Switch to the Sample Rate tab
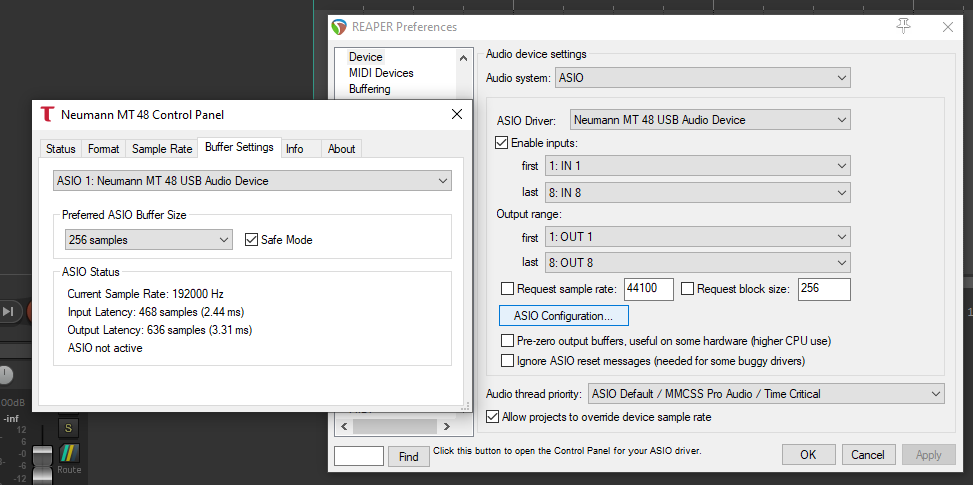 tap(161, 149)
